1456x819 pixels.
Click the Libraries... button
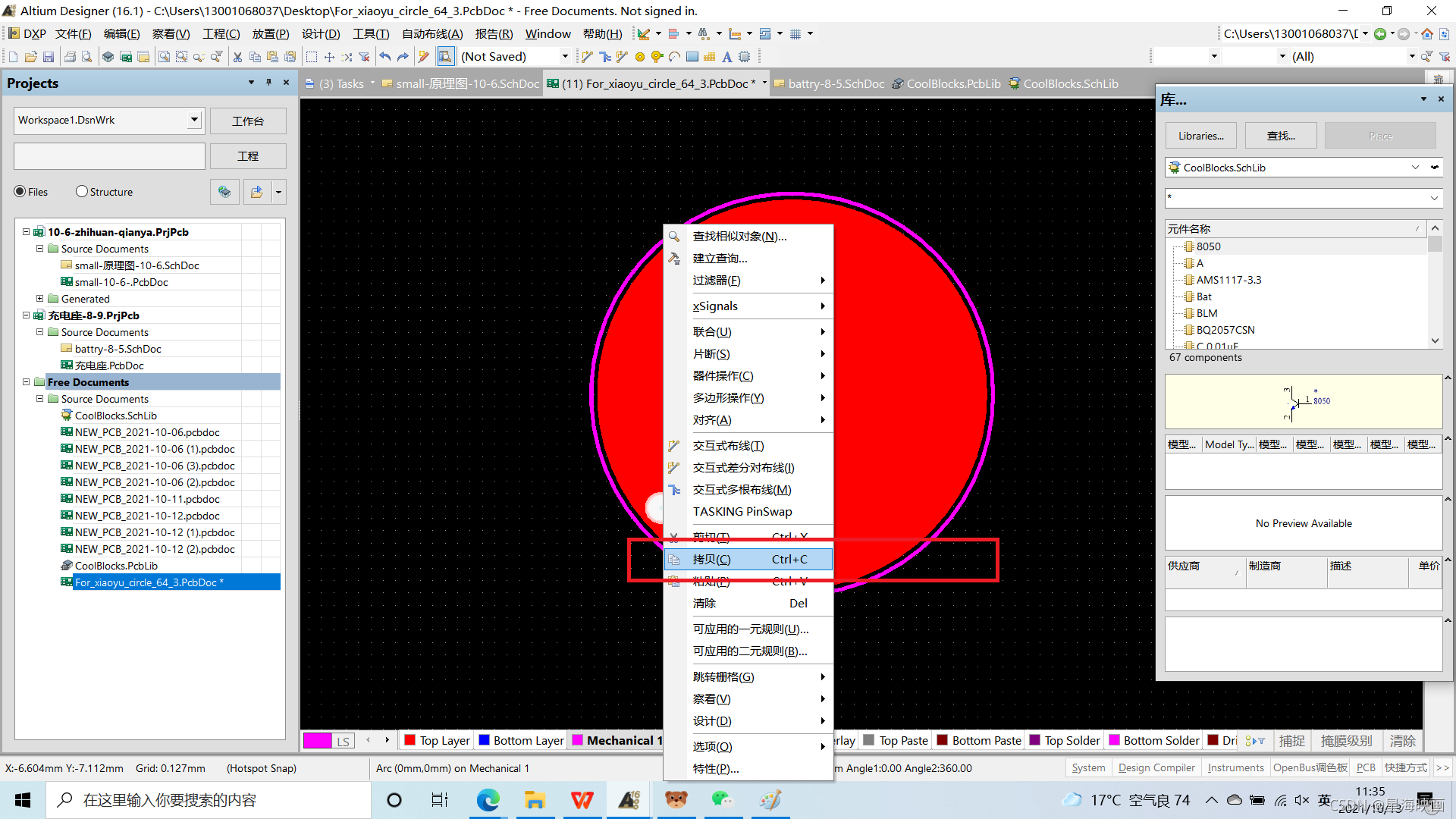click(1200, 136)
